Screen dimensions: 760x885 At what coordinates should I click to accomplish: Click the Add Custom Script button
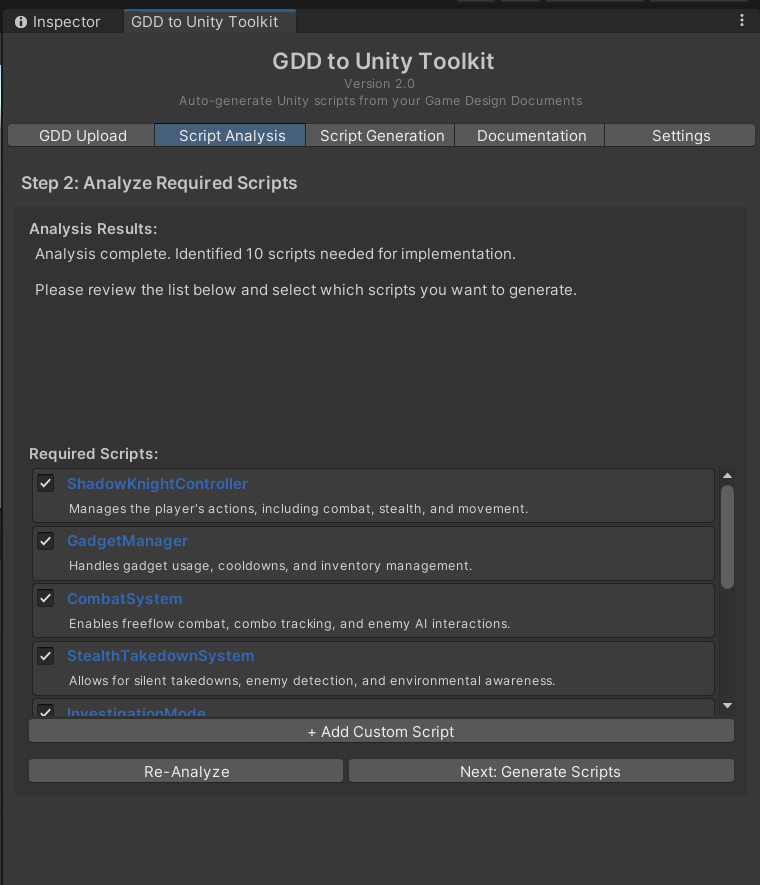(x=381, y=732)
